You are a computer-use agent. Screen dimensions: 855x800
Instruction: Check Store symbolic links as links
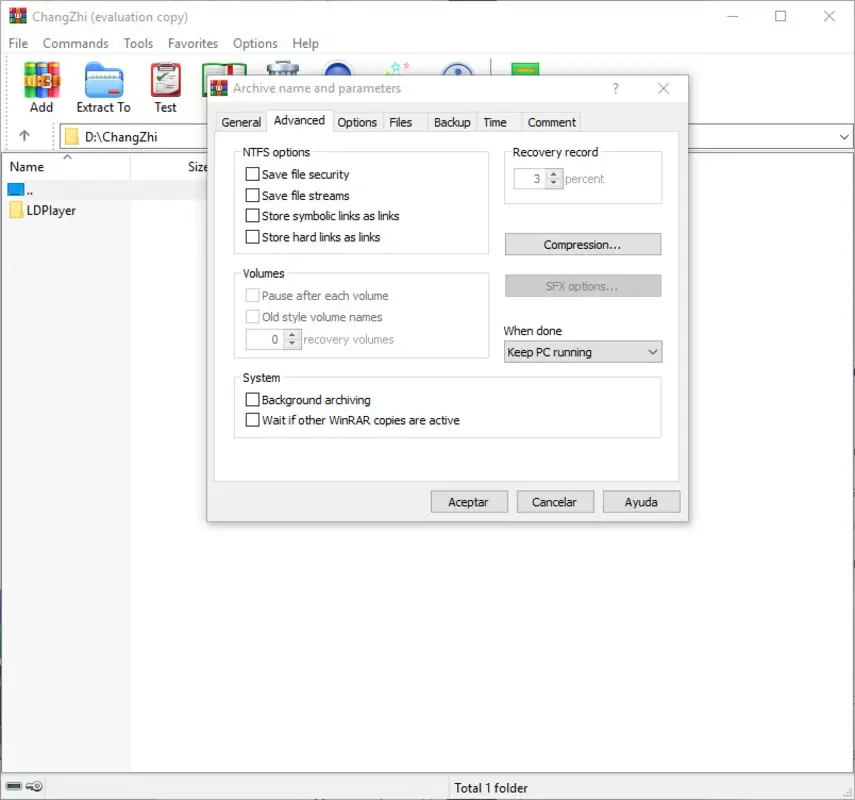click(x=252, y=216)
